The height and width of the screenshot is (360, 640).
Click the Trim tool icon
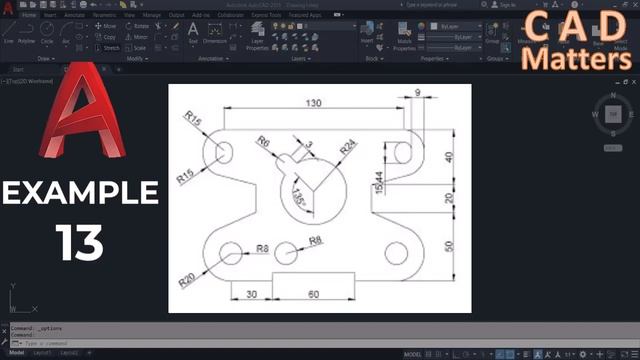click(158, 26)
